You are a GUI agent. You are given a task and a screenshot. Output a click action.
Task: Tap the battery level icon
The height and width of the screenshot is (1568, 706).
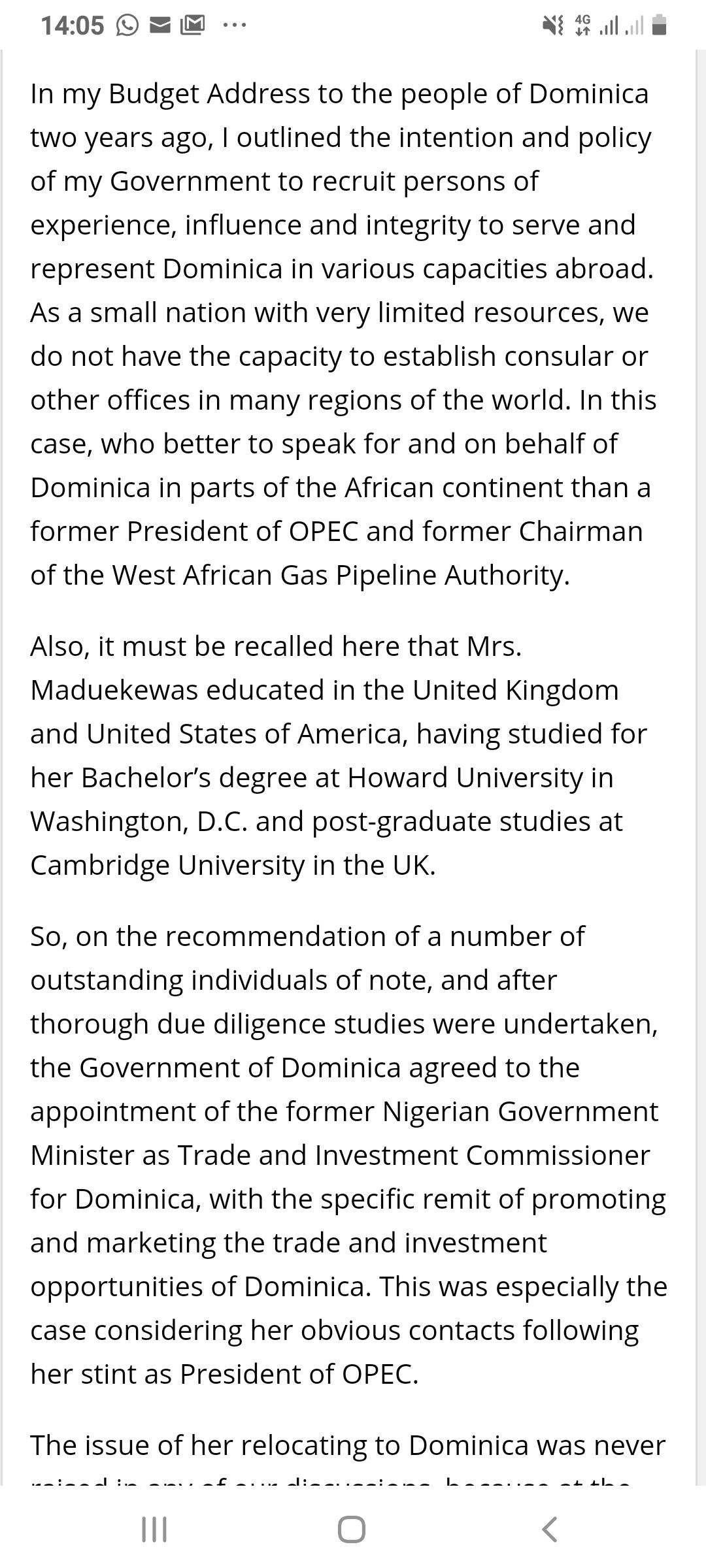click(x=660, y=25)
